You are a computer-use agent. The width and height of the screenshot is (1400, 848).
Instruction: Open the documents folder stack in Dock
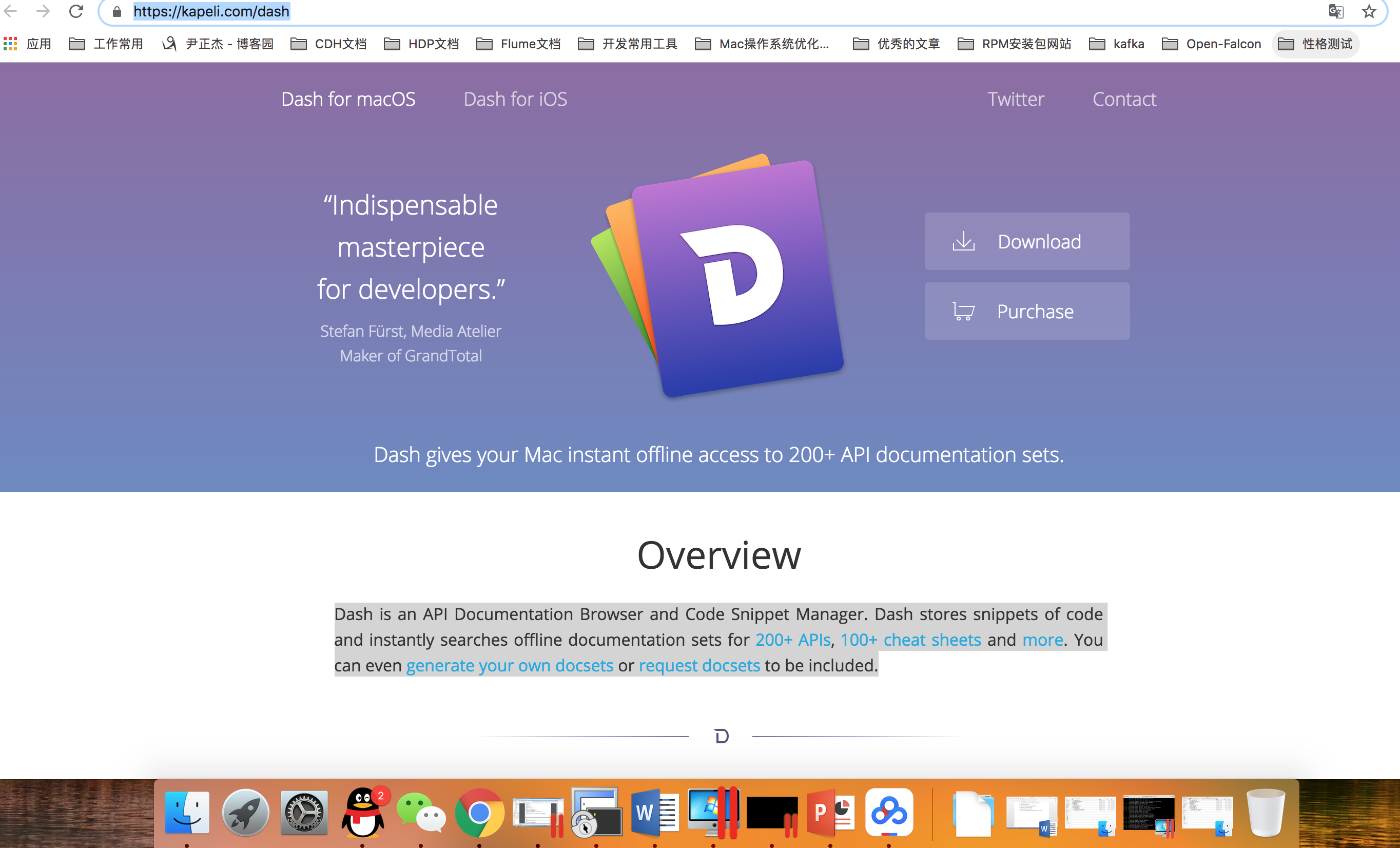pyautogui.click(x=974, y=813)
